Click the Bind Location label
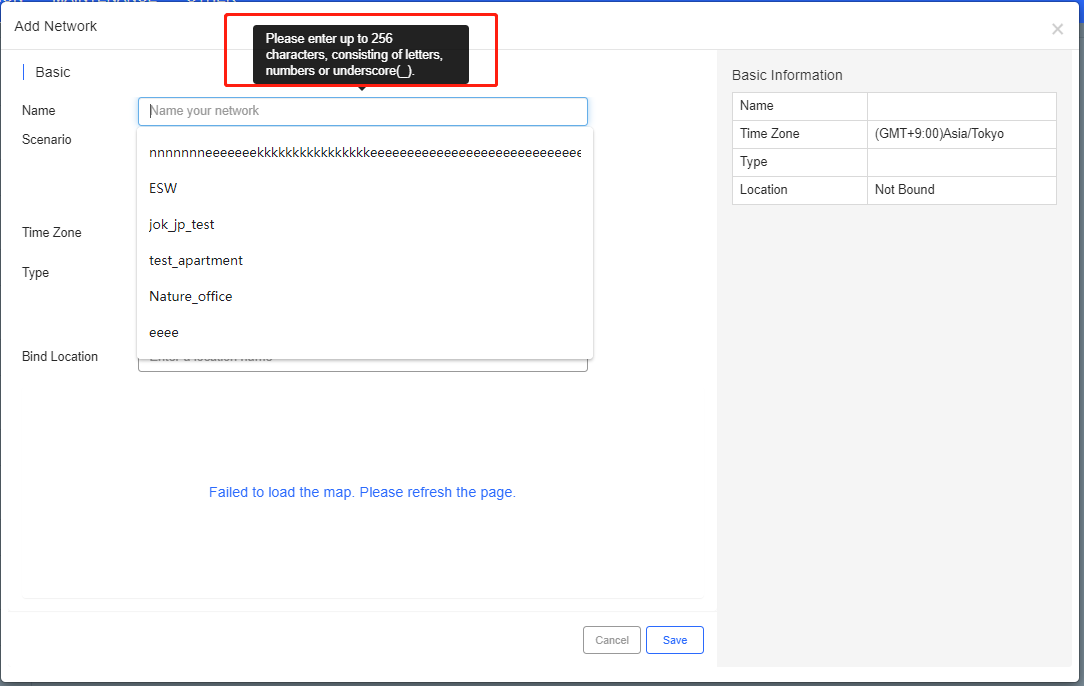 tap(60, 357)
